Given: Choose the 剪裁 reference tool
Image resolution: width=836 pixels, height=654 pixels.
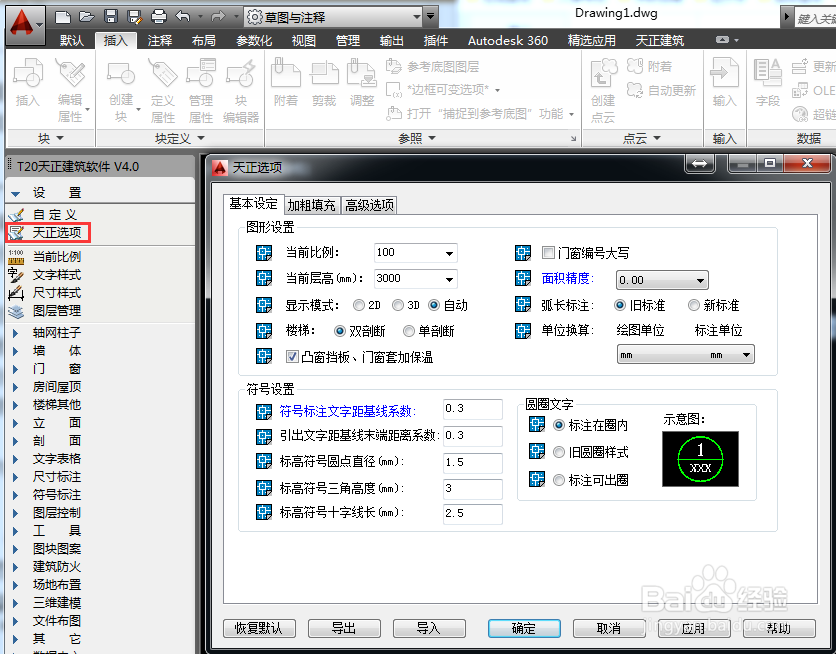Looking at the screenshot, I should pos(324,83).
